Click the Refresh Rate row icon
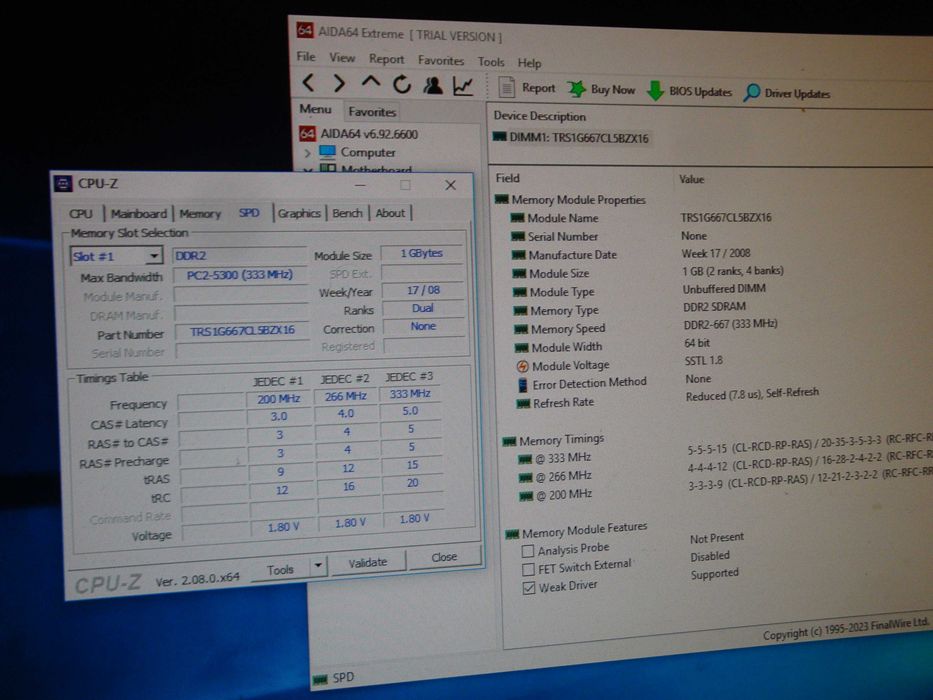 pos(523,404)
